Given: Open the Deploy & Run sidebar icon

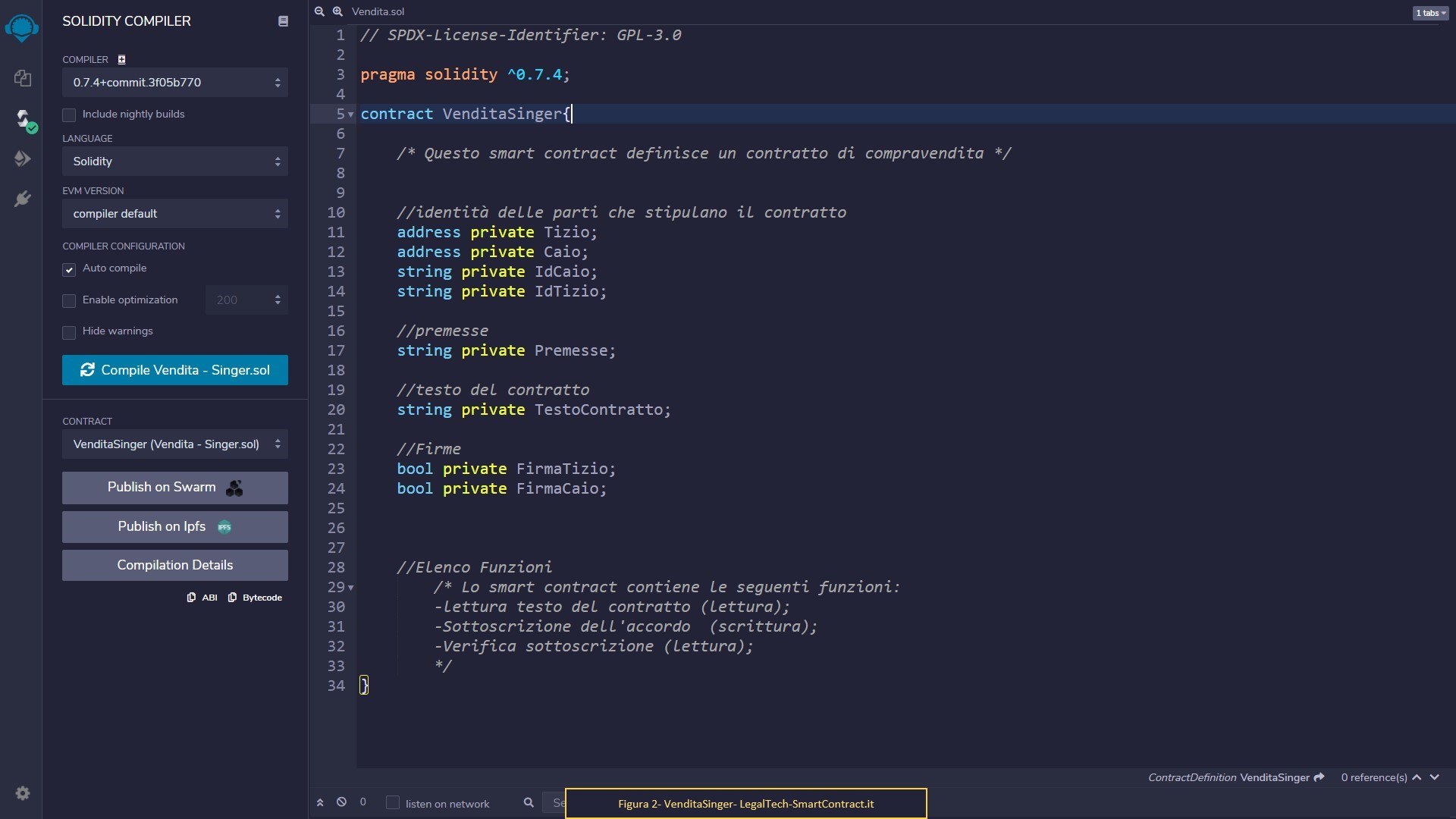Looking at the screenshot, I should [22, 158].
